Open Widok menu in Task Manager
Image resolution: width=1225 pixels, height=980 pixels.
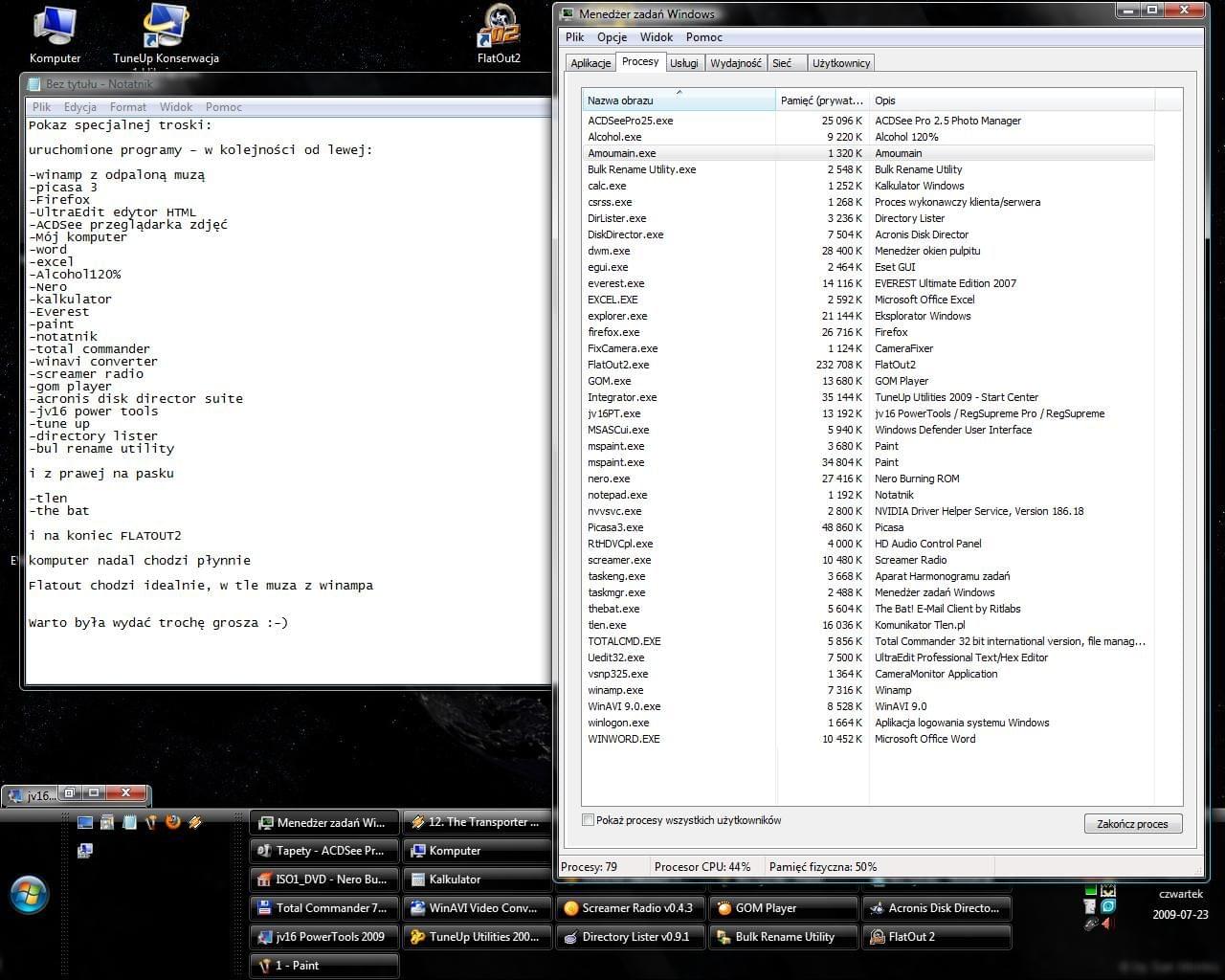click(x=657, y=37)
